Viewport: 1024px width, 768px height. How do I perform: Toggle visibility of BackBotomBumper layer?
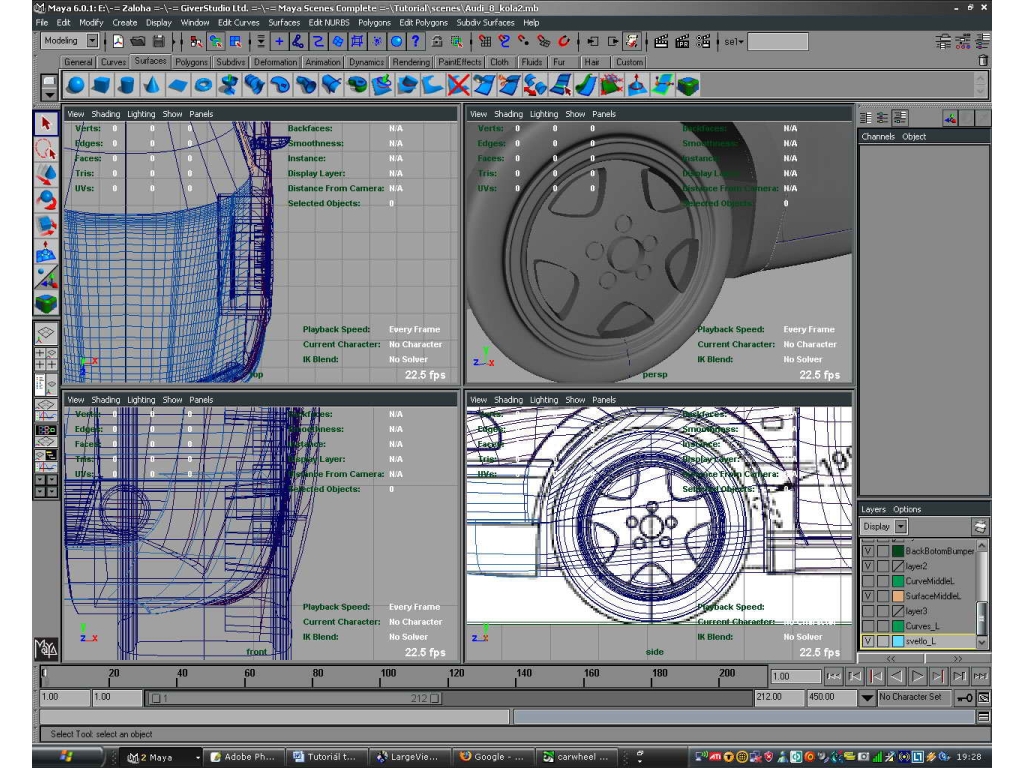(867, 551)
